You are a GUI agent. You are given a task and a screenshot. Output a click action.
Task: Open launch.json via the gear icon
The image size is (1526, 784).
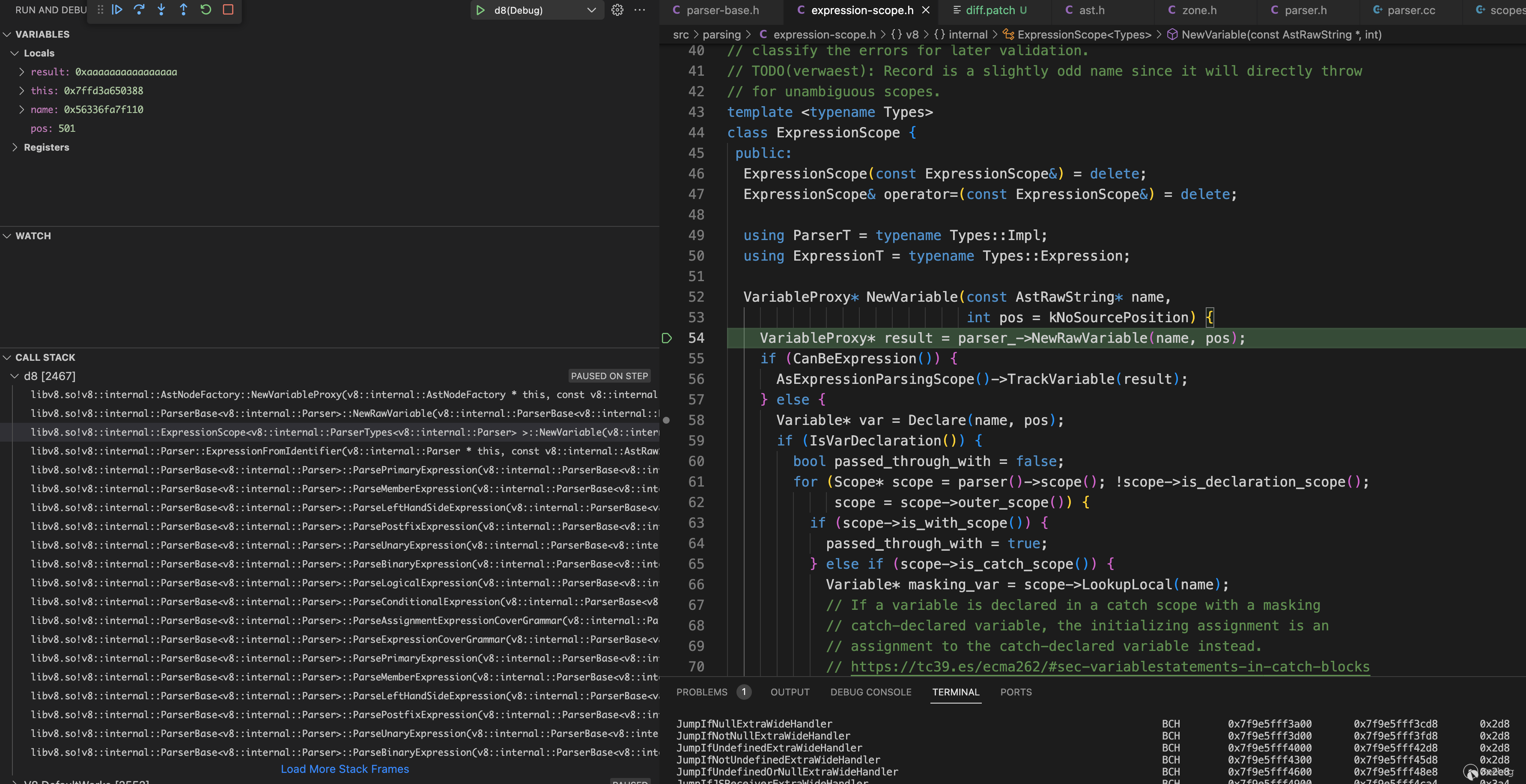click(x=617, y=10)
